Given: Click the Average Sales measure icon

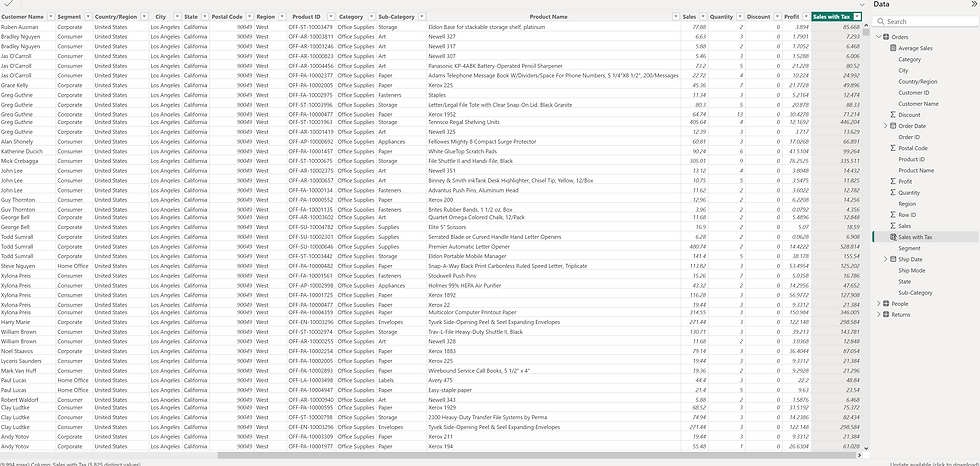Looking at the screenshot, I should (x=893, y=48).
